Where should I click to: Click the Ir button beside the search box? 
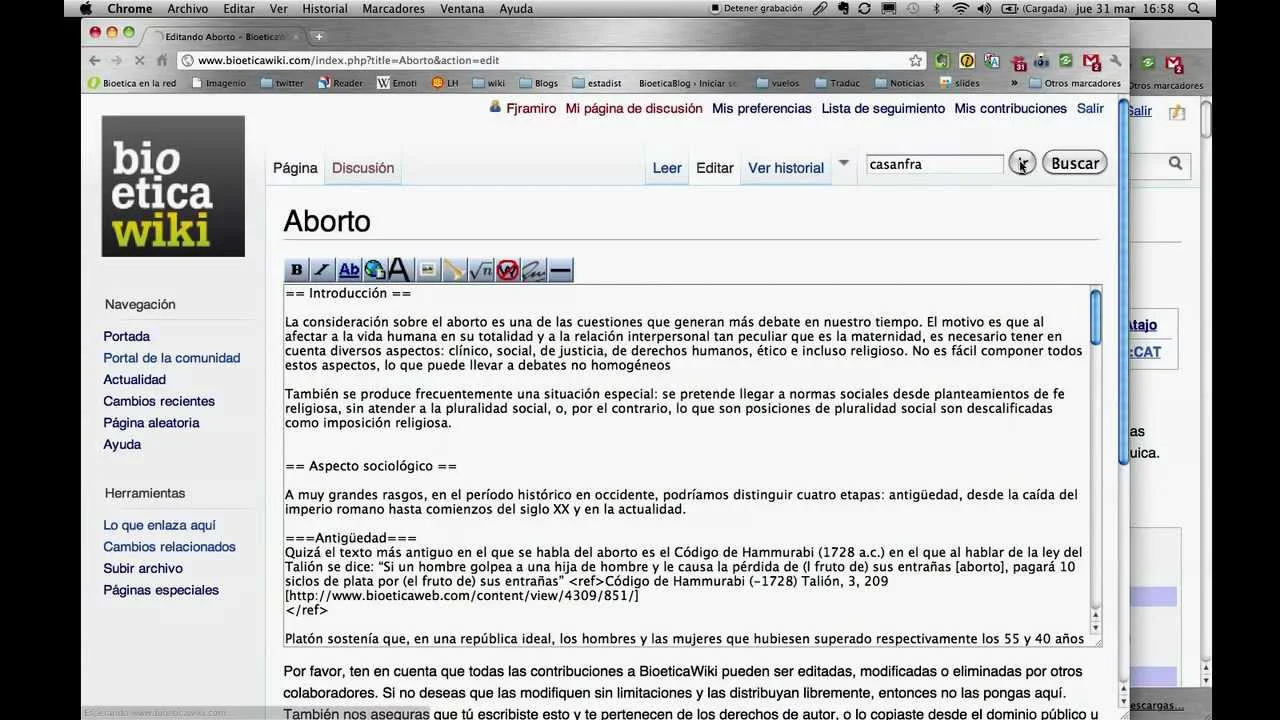1022,163
